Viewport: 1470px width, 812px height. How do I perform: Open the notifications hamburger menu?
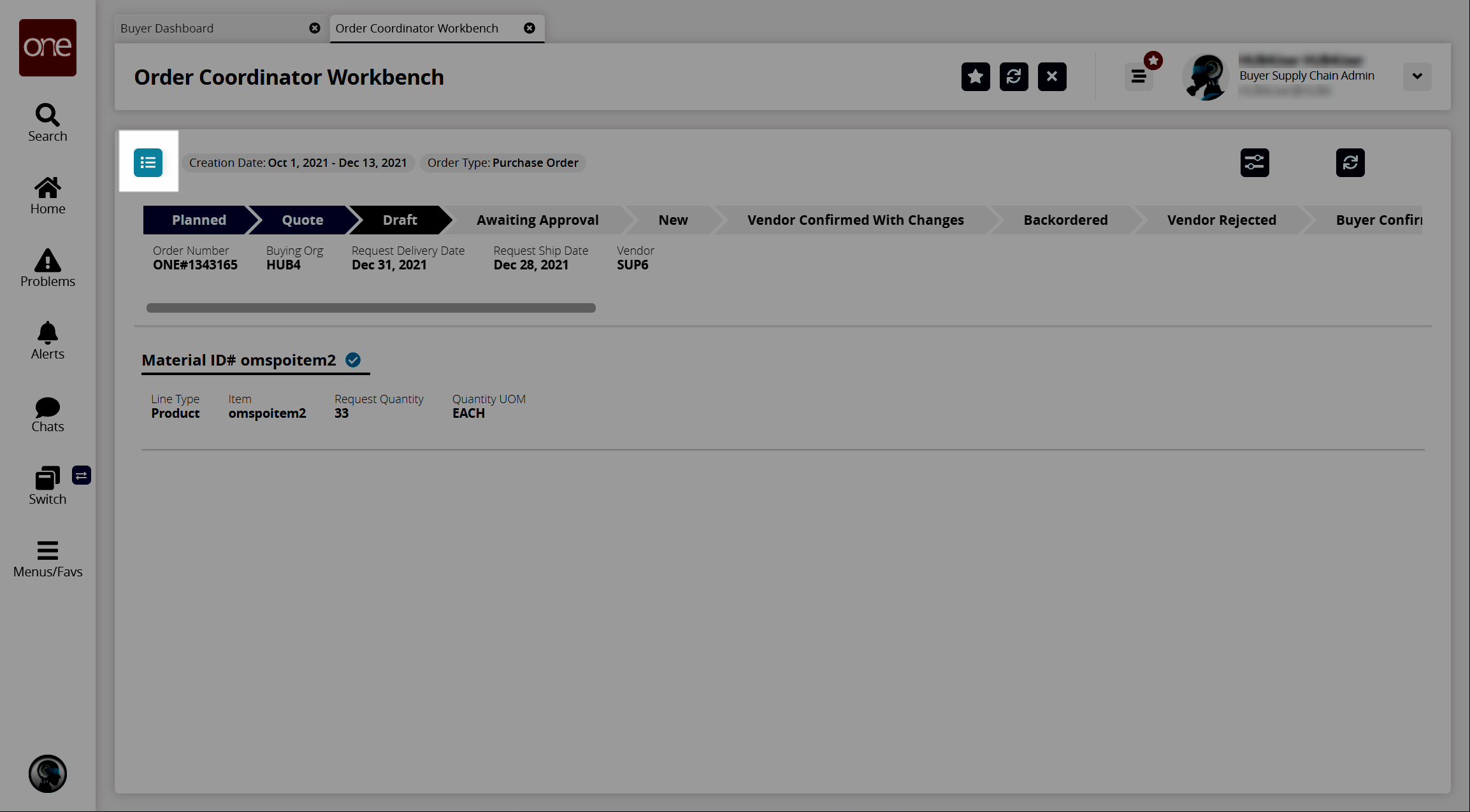(1139, 77)
